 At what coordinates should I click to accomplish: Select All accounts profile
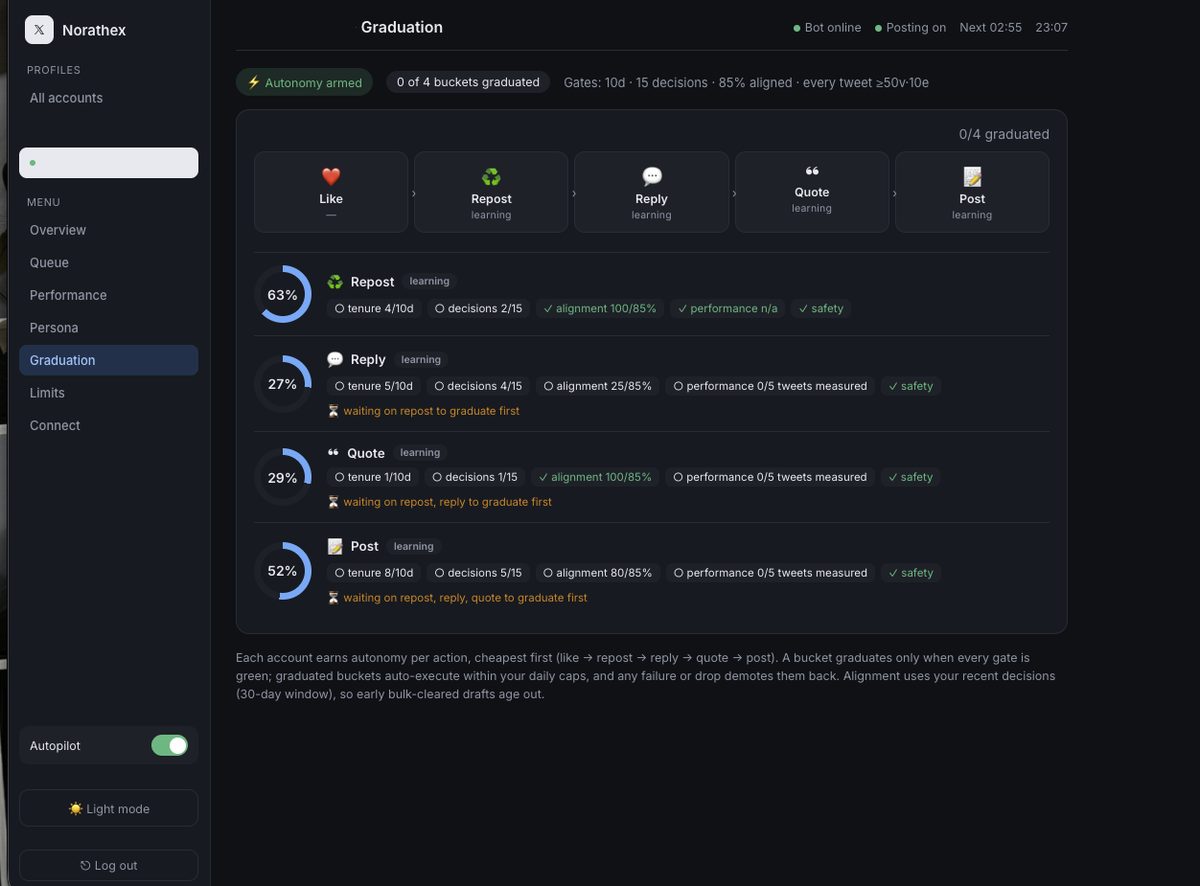(x=109, y=98)
